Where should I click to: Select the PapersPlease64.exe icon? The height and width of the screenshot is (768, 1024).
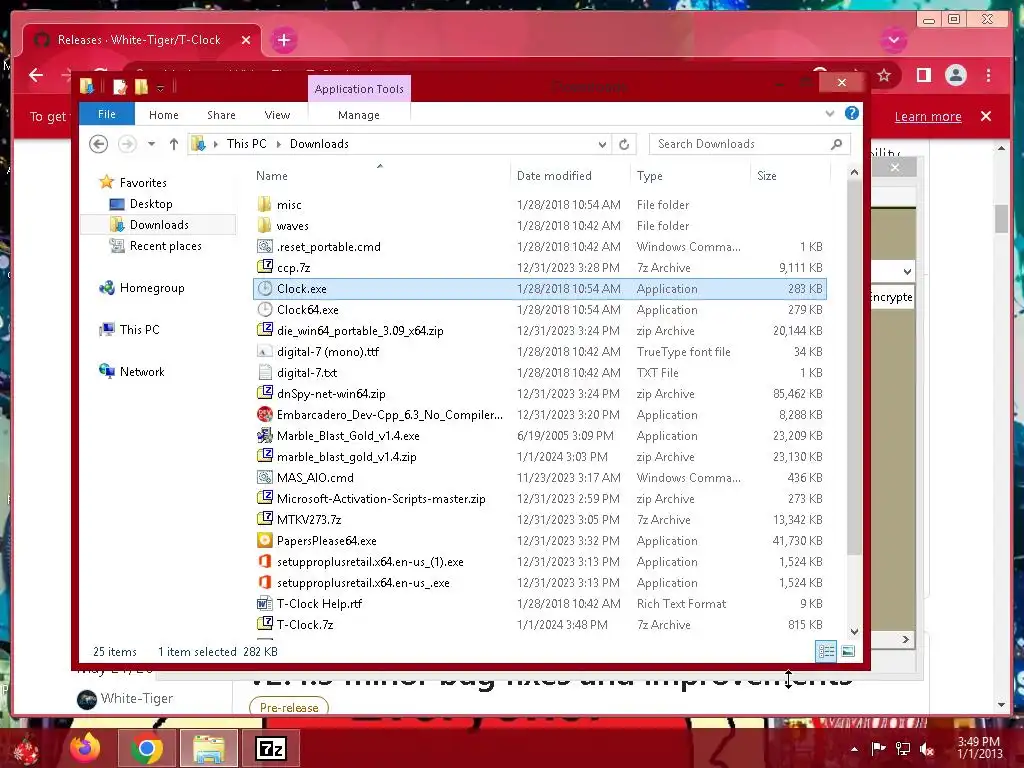pyautogui.click(x=264, y=540)
